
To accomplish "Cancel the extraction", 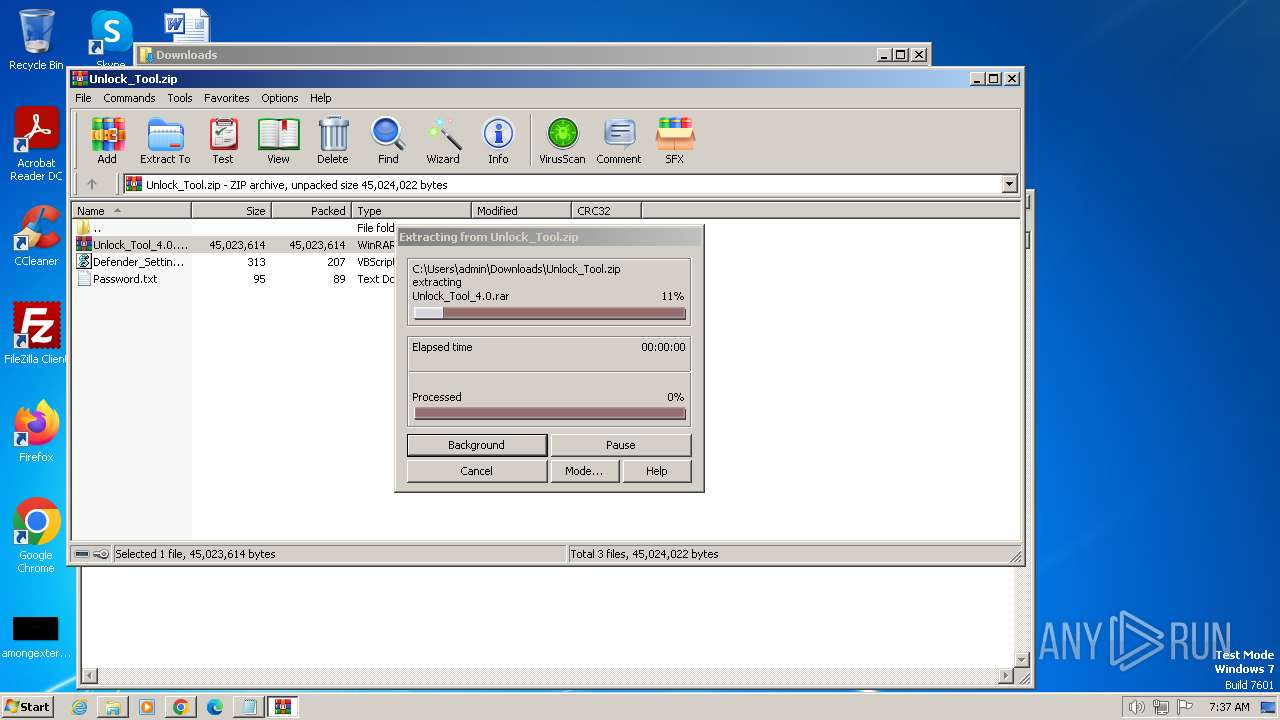I will tap(477, 471).
